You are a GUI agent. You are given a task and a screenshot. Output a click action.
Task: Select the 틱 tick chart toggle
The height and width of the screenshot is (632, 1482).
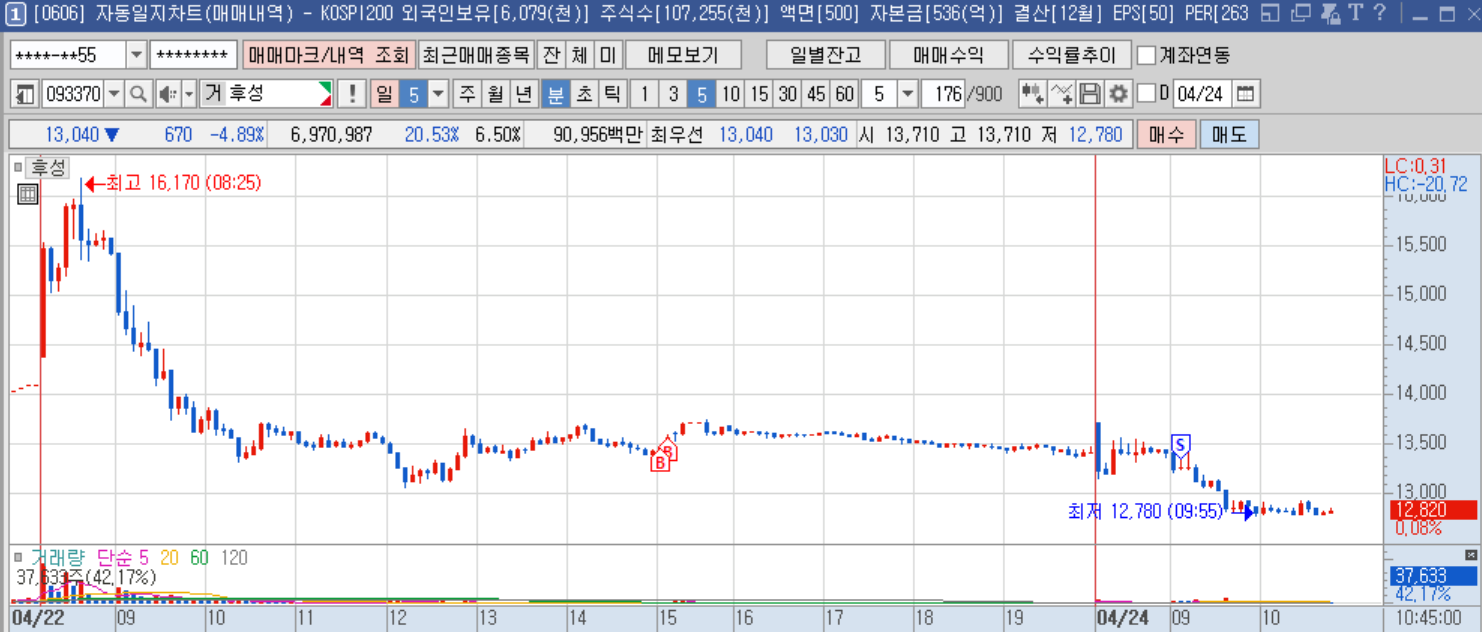click(x=612, y=94)
